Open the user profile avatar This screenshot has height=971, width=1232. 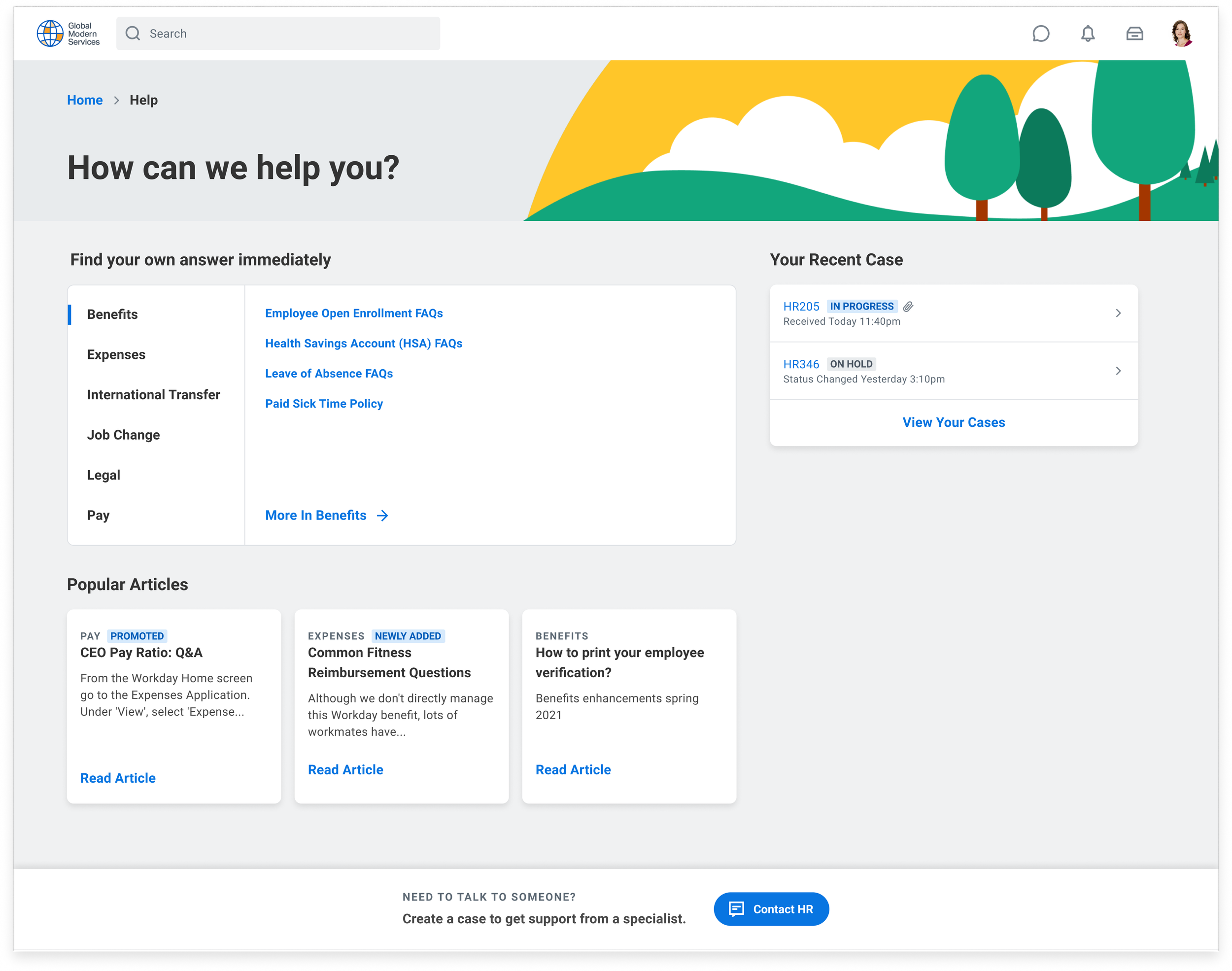pyautogui.click(x=1181, y=34)
